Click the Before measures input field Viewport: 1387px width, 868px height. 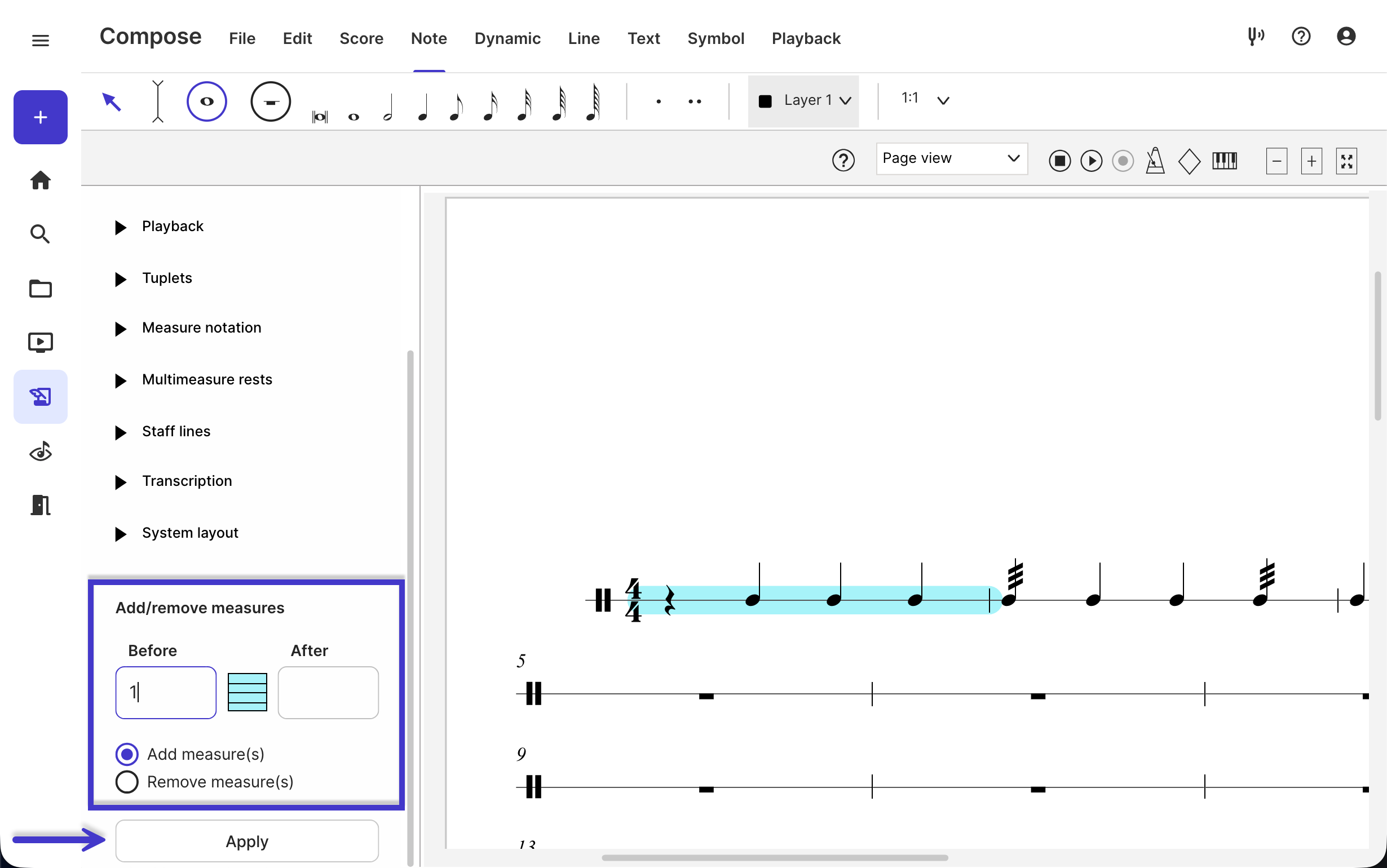point(166,692)
